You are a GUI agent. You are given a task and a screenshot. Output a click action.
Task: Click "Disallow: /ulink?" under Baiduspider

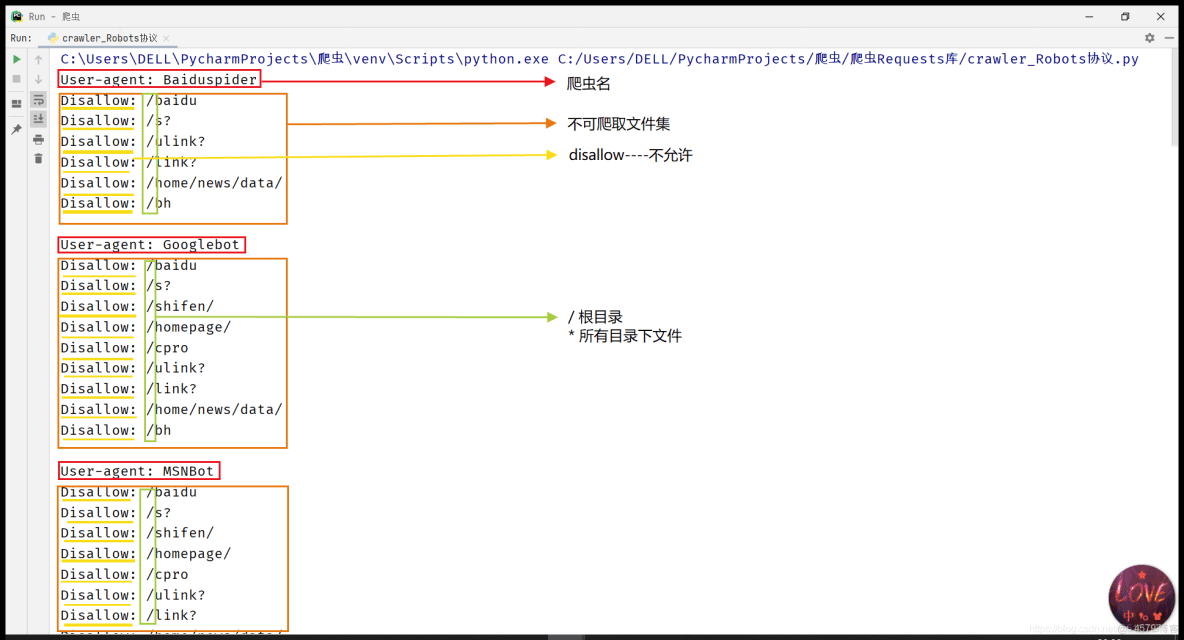point(133,141)
